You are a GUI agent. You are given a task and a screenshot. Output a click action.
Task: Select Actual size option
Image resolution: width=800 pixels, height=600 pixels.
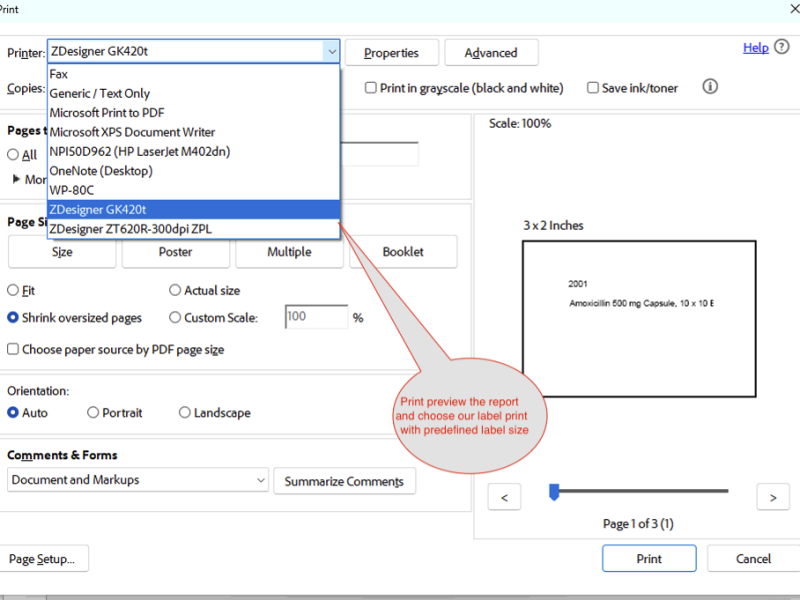point(175,290)
